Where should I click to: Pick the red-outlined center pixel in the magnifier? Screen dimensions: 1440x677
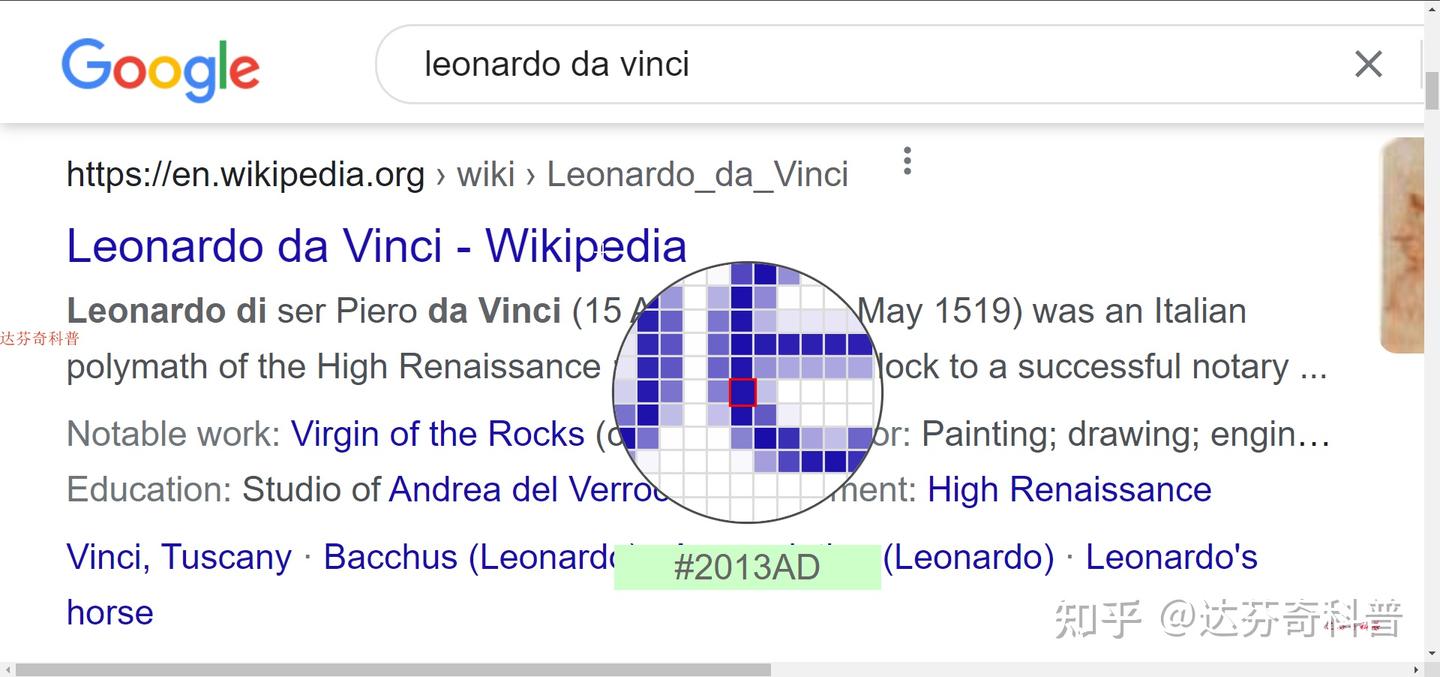742,392
